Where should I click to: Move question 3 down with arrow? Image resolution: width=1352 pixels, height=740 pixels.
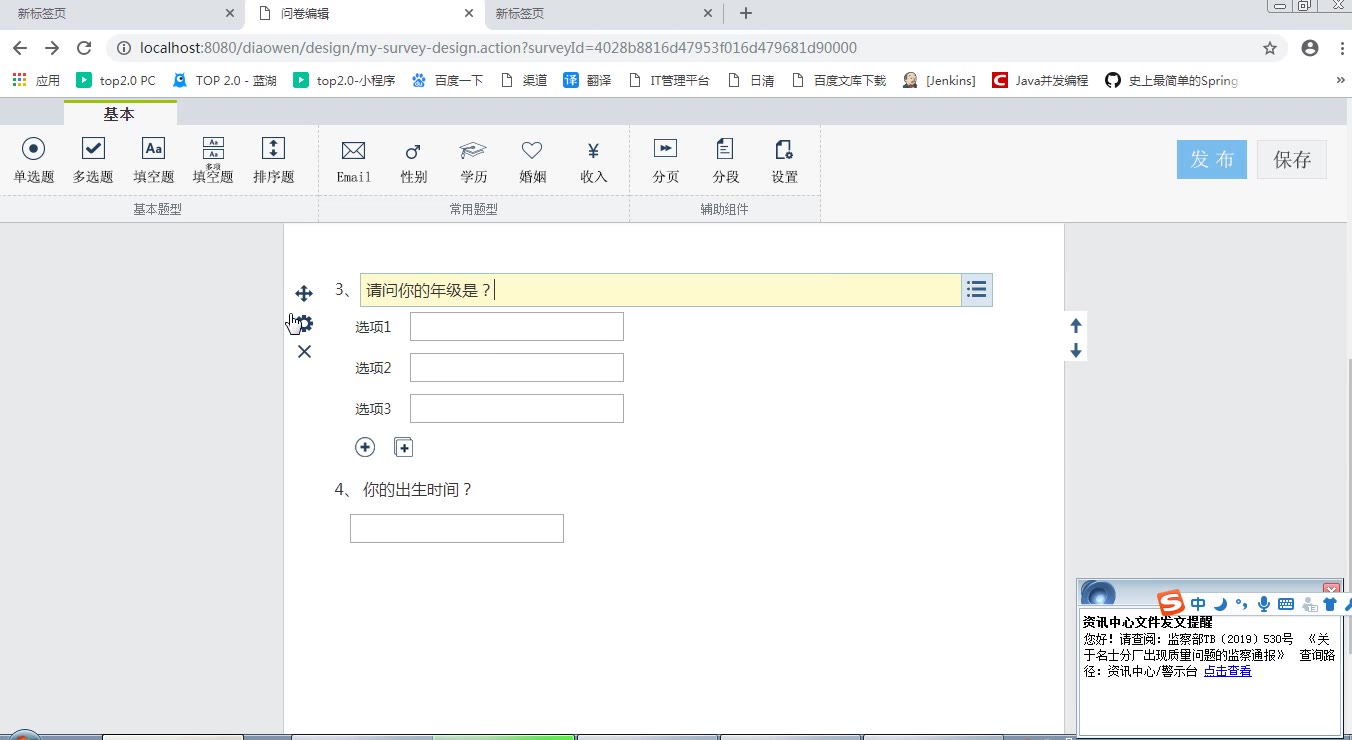click(x=1076, y=351)
